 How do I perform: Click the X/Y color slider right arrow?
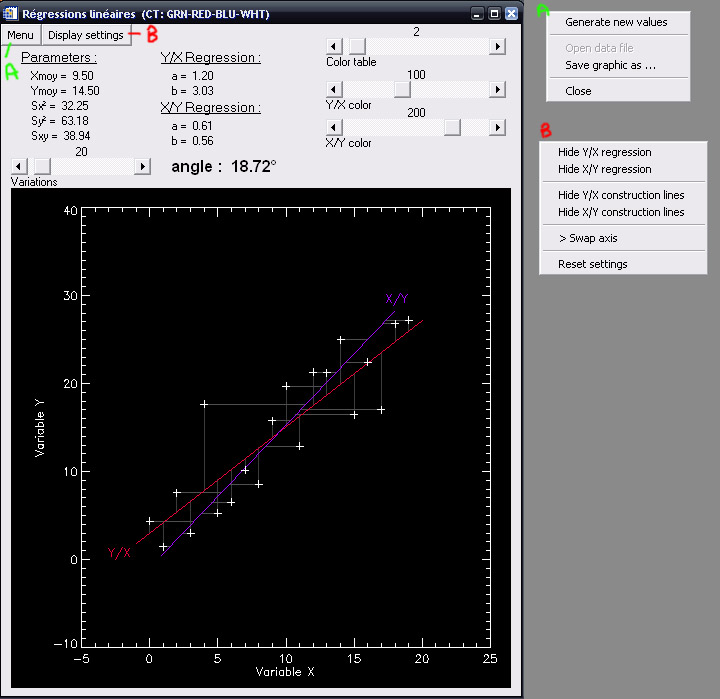point(497,127)
